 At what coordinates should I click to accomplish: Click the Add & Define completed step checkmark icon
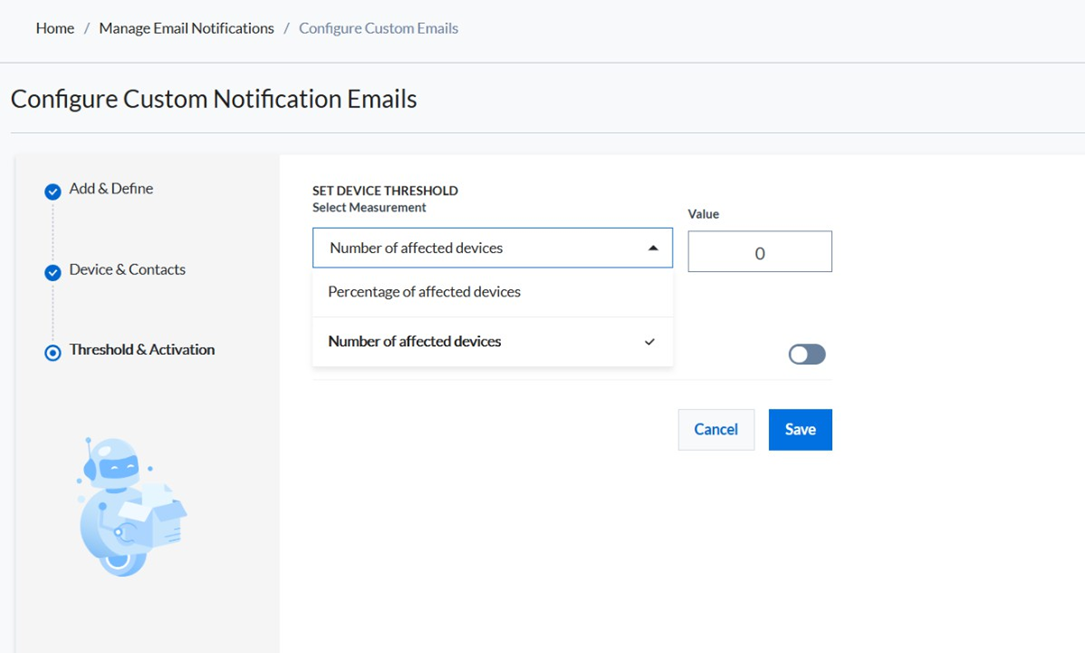click(x=53, y=192)
